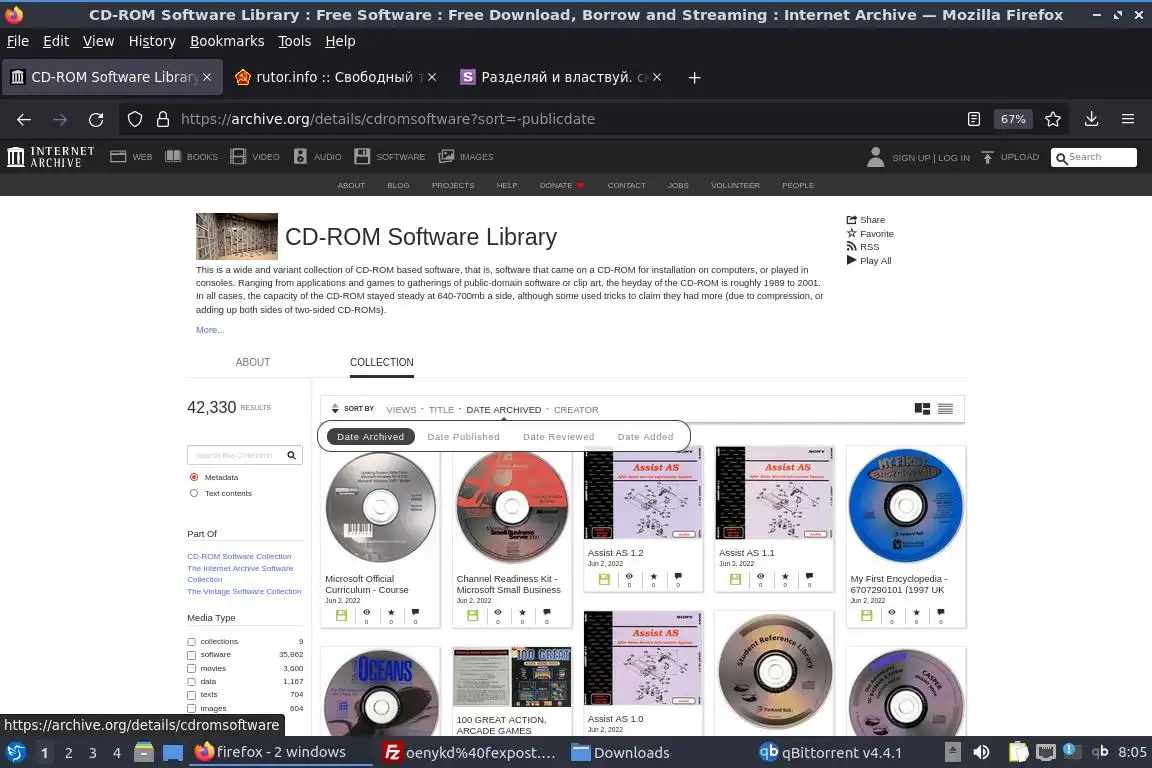
Task: Check the software media type checkbox
Action: click(191, 655)
